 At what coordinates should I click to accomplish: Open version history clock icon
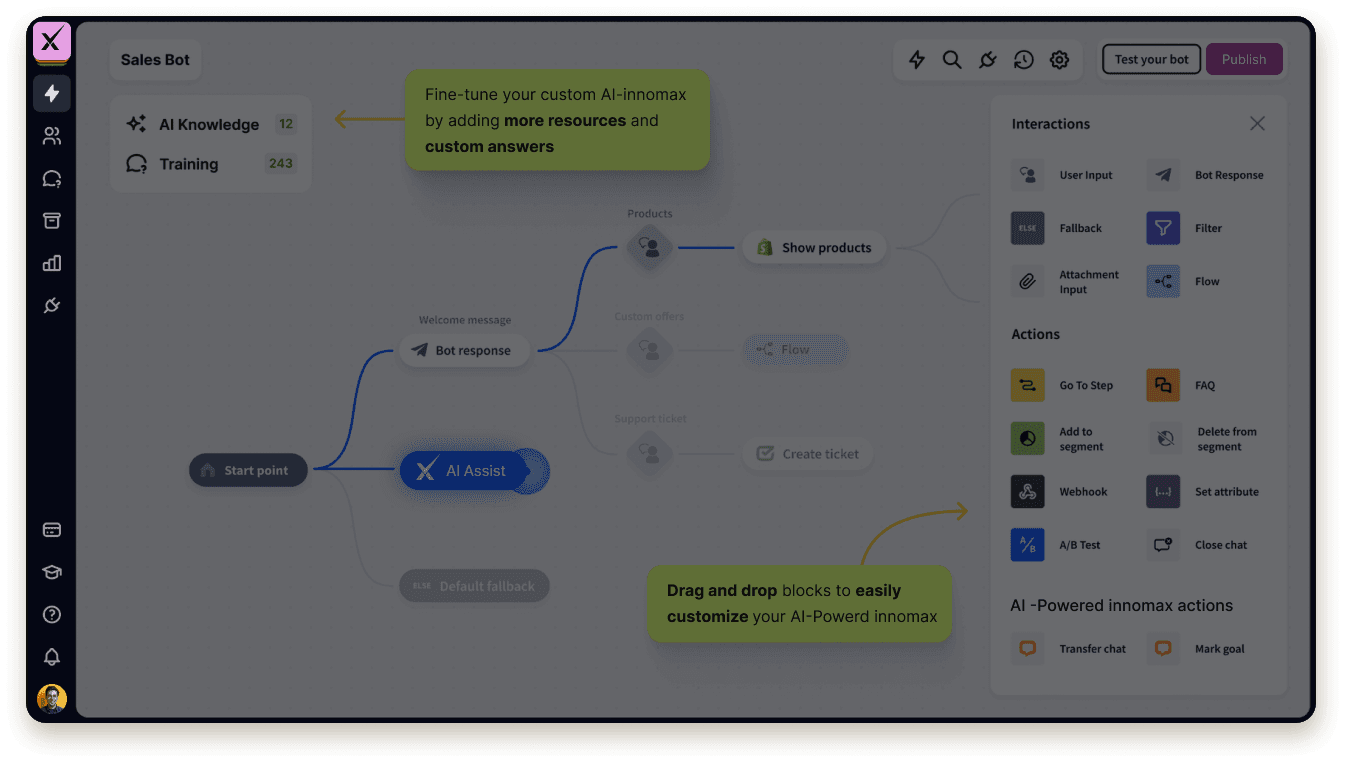point(1023,60)
